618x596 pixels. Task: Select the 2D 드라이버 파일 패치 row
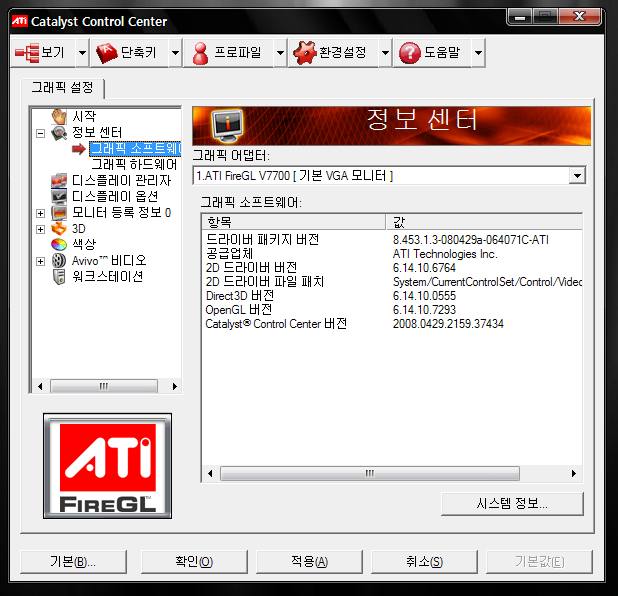[x=392, y=282]
